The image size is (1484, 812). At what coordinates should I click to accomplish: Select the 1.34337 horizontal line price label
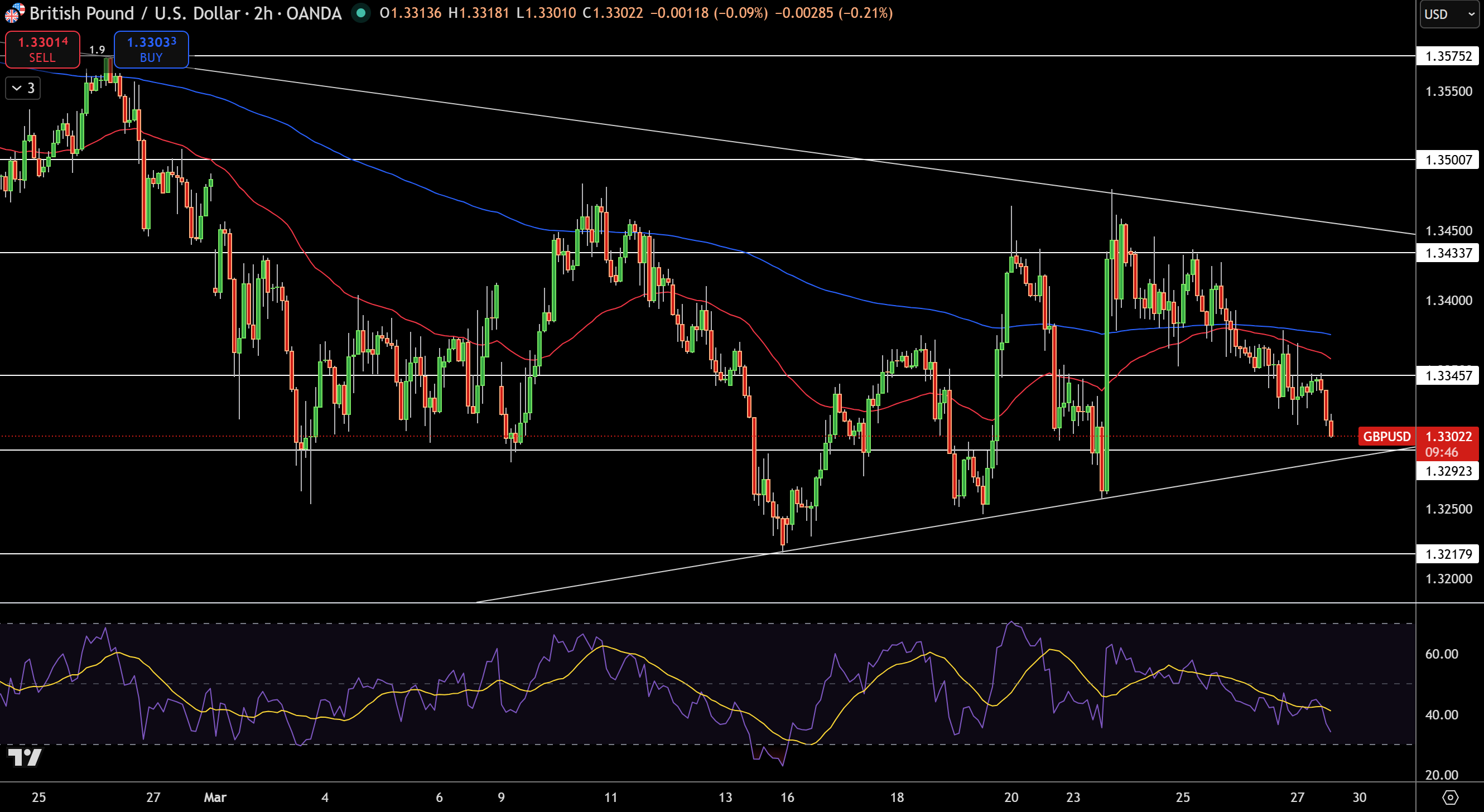click(x=1448, y=253)
